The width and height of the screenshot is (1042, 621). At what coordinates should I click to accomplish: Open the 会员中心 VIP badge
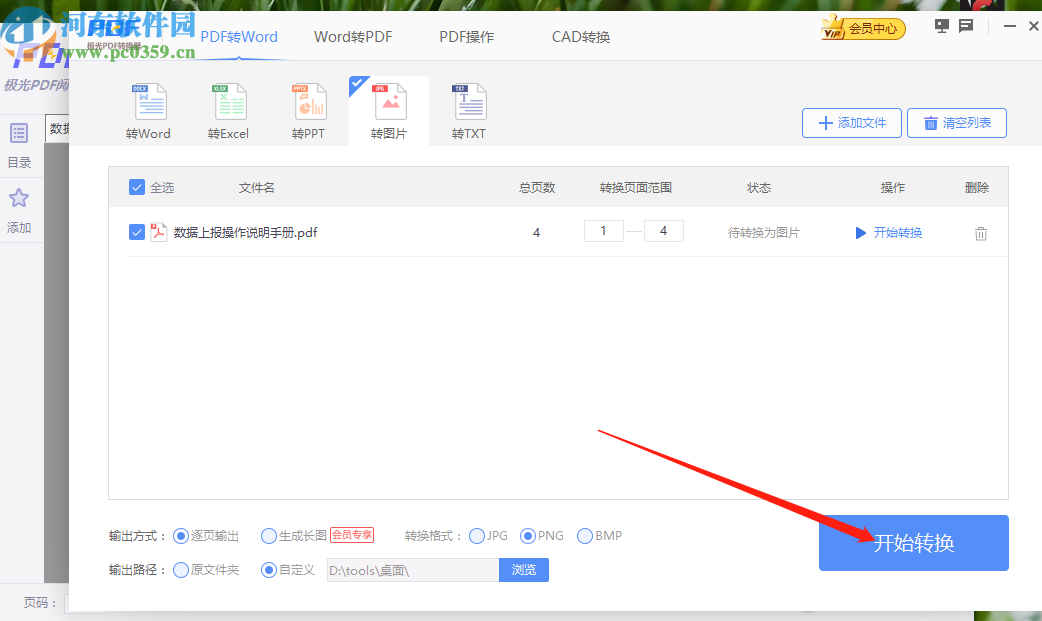click(x=863, y=28)
